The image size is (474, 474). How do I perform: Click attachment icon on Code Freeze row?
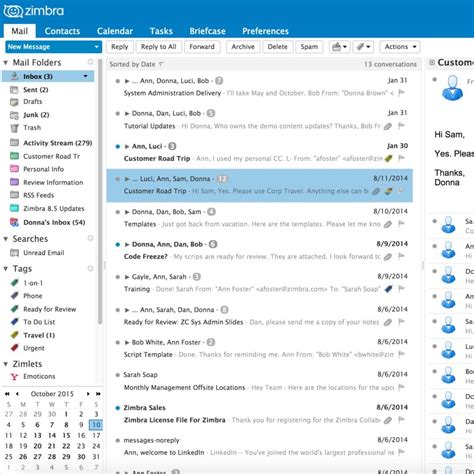(x=387, y=257)
